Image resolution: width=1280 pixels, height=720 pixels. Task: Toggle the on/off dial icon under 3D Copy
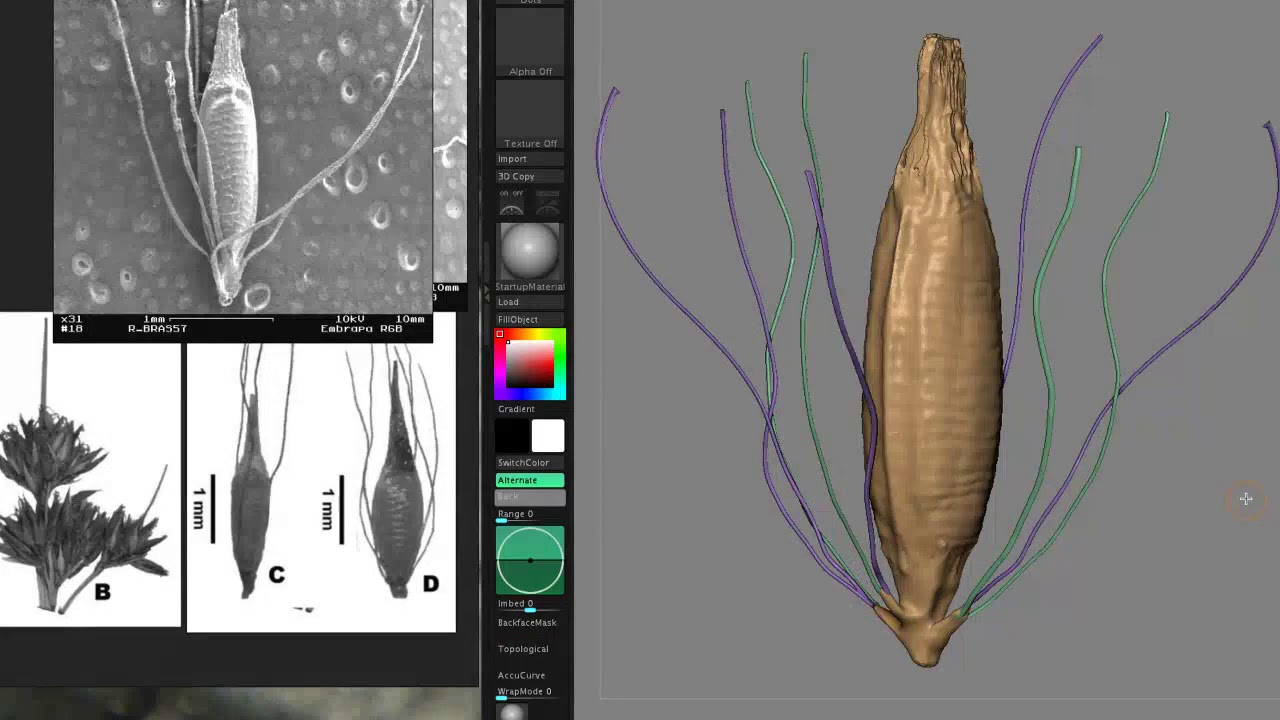[512, 203]
